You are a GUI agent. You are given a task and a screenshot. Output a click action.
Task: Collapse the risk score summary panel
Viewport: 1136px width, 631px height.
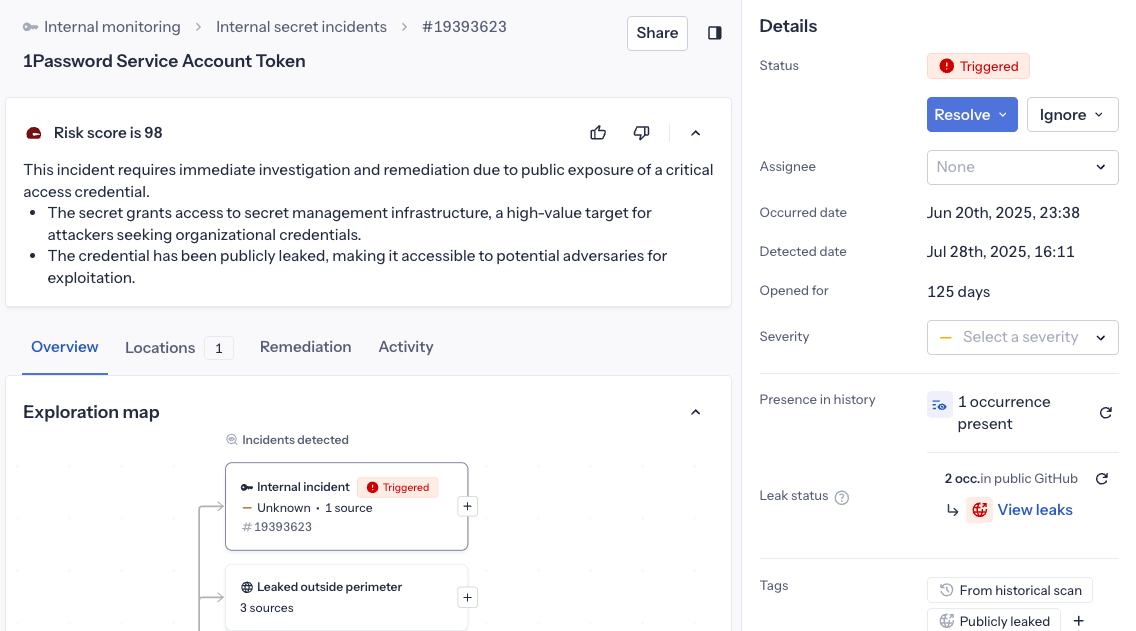tap(695, 133)
